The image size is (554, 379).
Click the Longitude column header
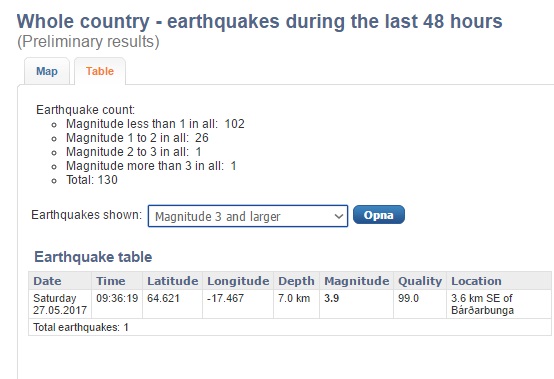pos(238,281)
